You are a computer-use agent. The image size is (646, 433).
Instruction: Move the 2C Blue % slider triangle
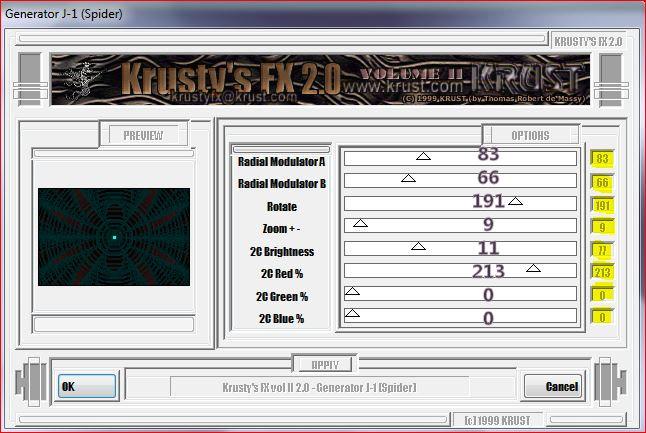(352, 313)
